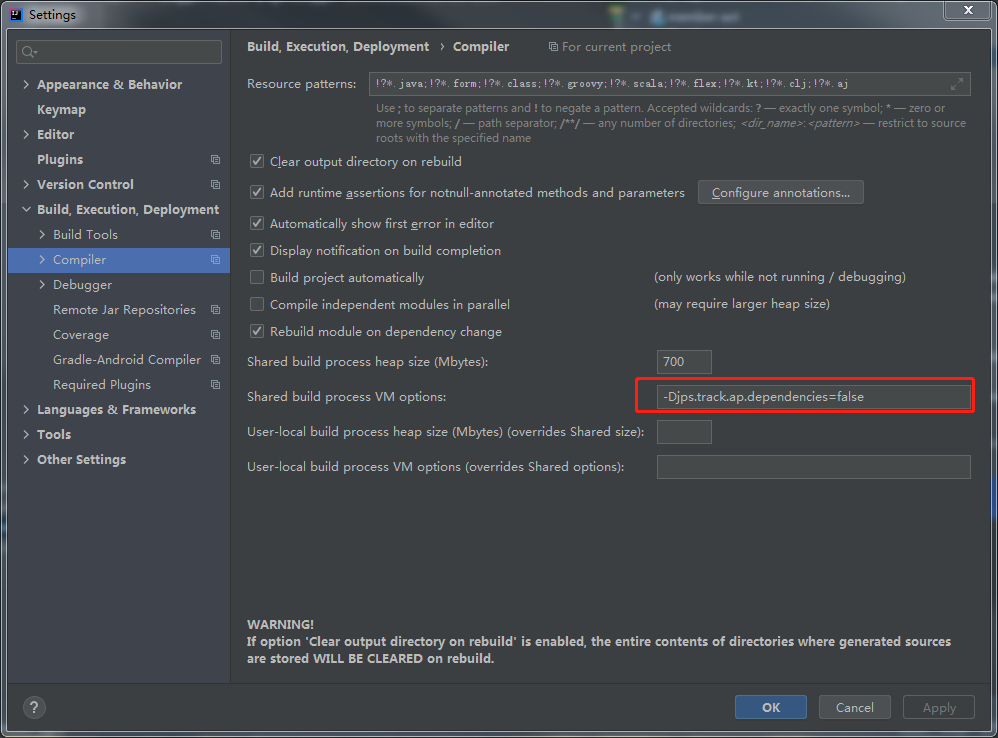Image resolution: width=998 pixels, height=738 pixels.
Task: Select Keymap in settings tree
Action: tap(61, 109)
